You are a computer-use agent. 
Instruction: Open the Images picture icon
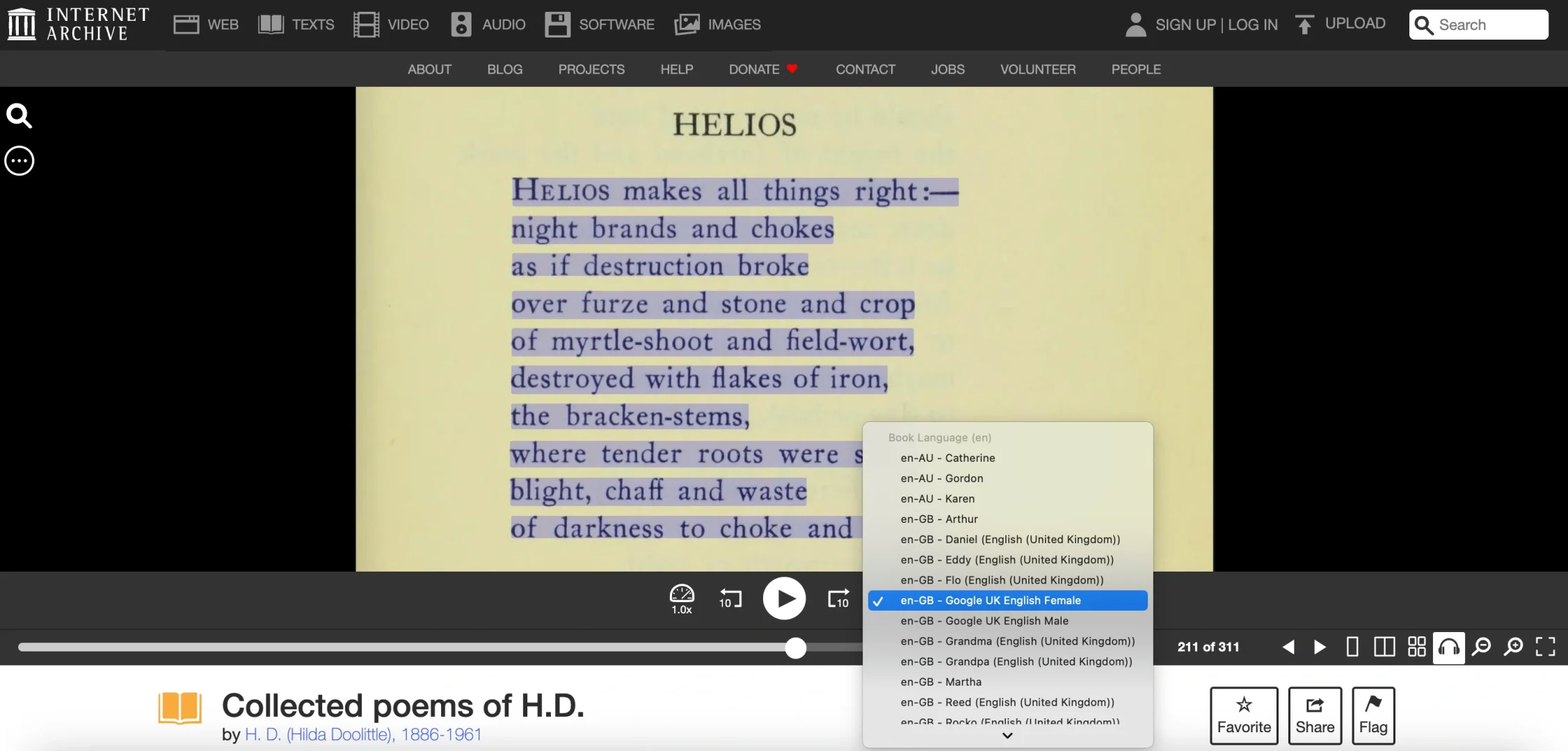[x=687, y=24]
